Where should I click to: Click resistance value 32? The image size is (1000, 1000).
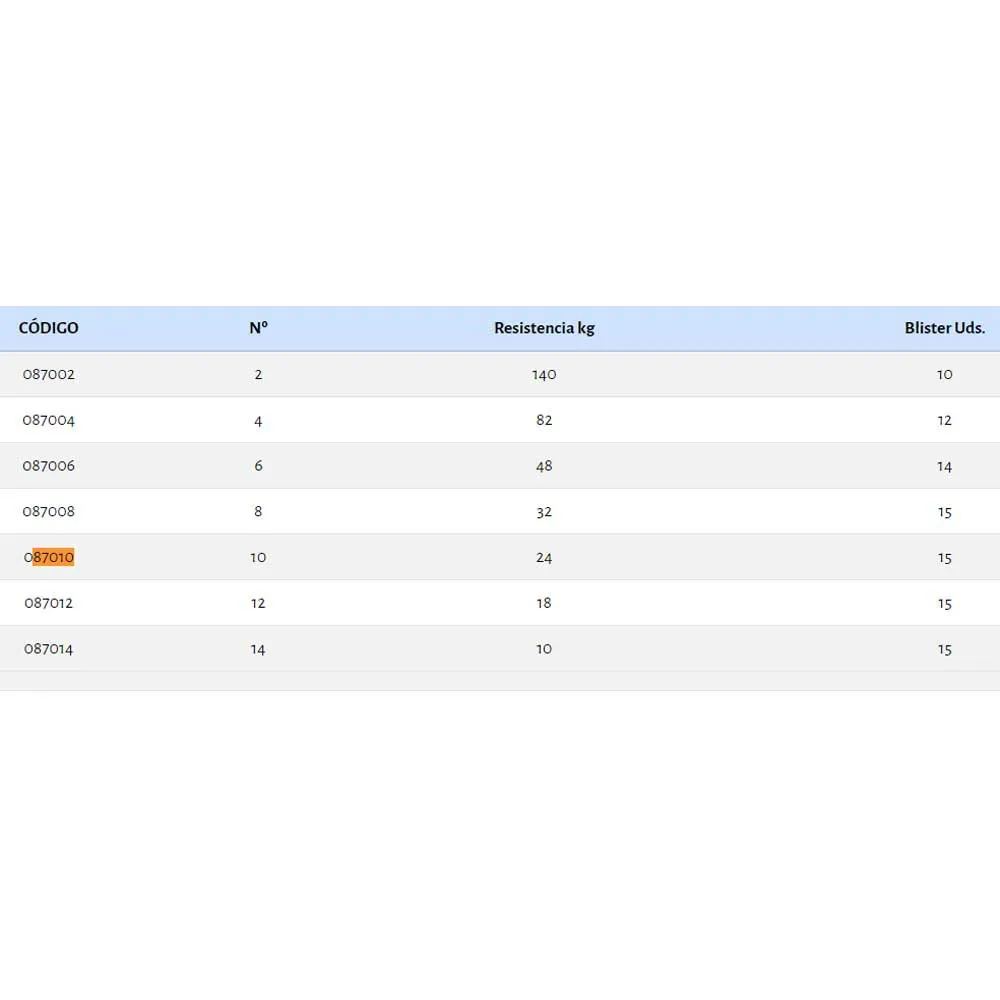click(544, 512)
